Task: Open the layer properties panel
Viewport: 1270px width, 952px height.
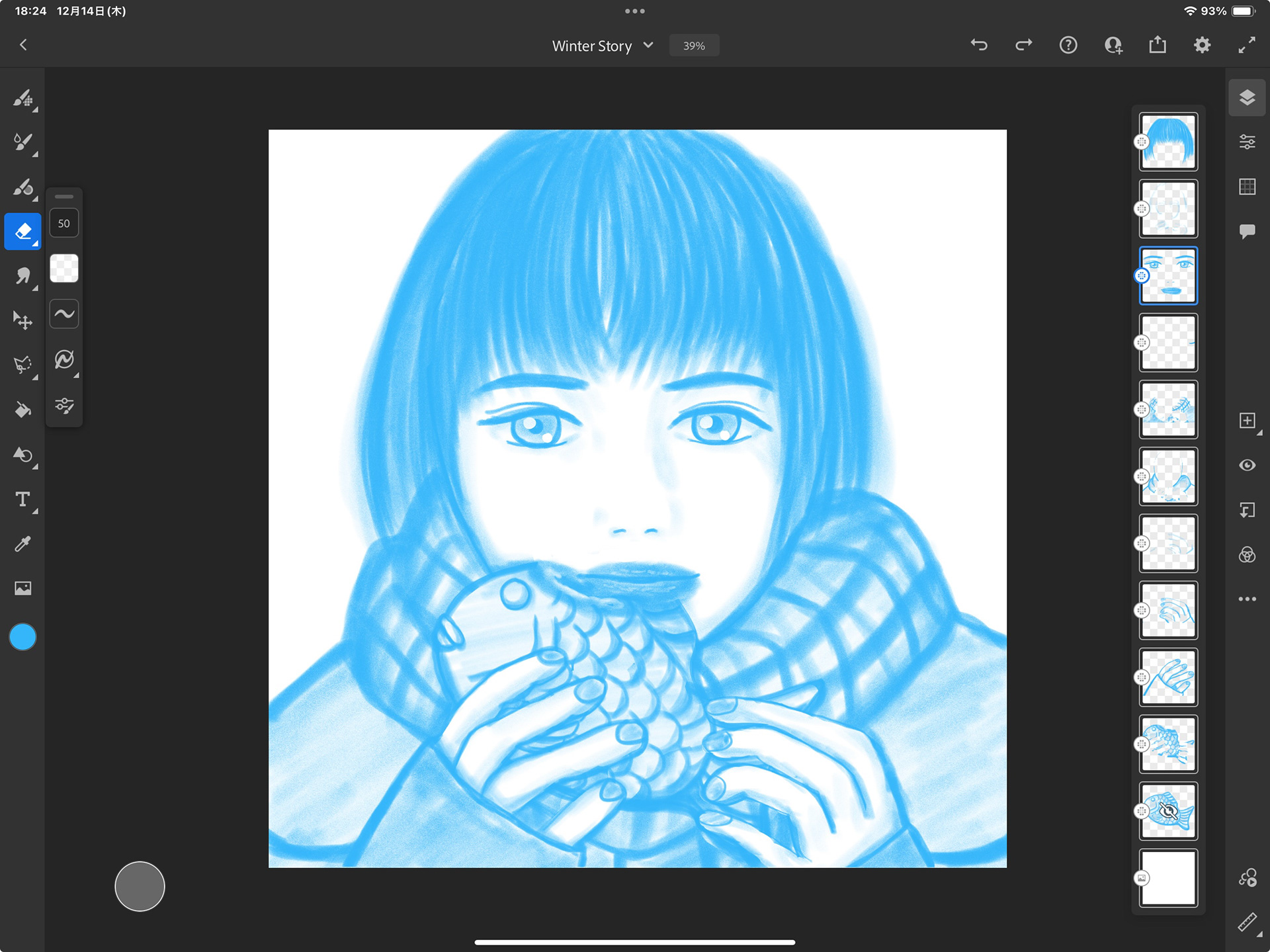Action: [x=1247, y=142]
